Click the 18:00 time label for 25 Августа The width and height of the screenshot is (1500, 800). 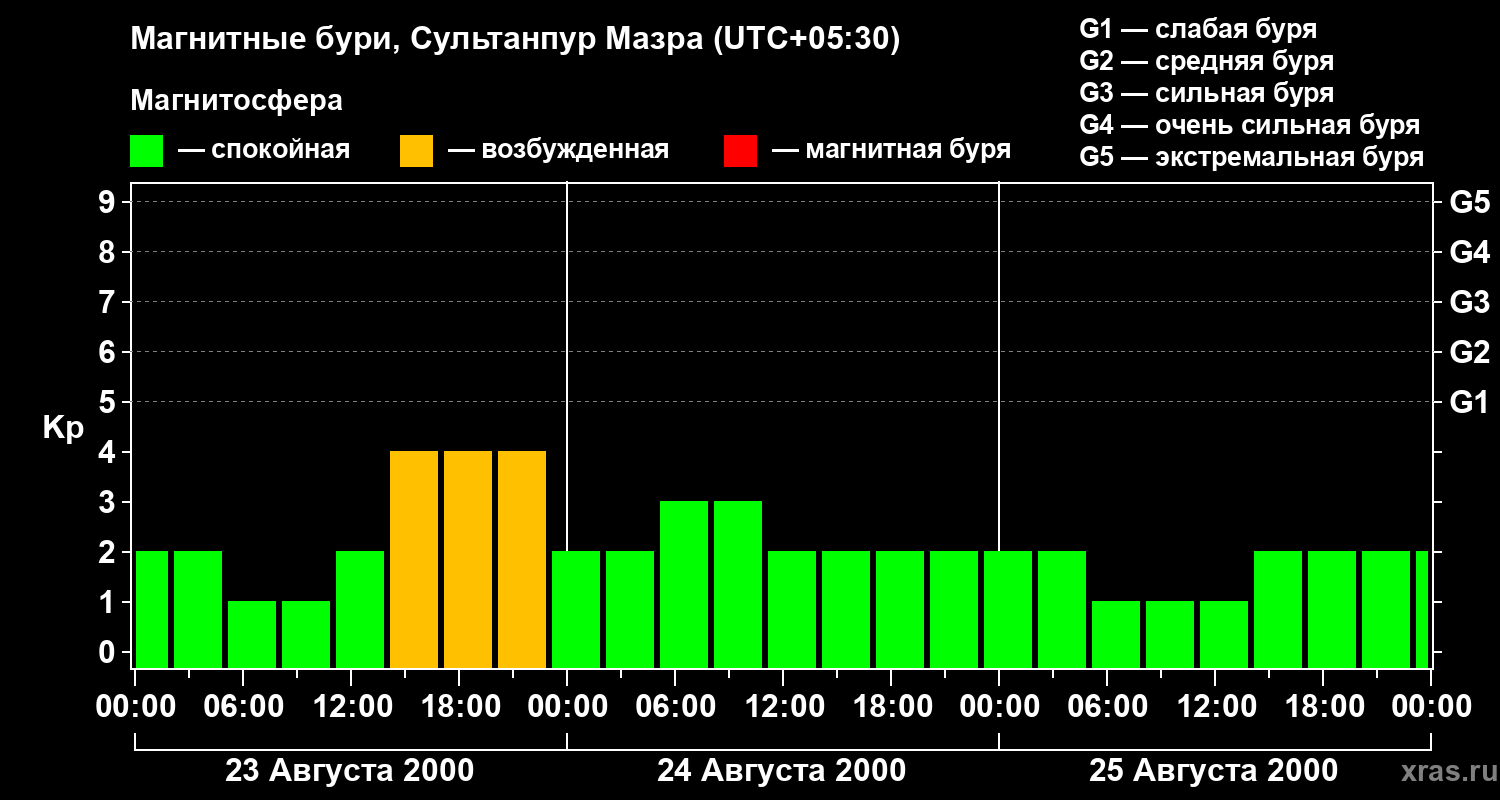(1323, 706)
